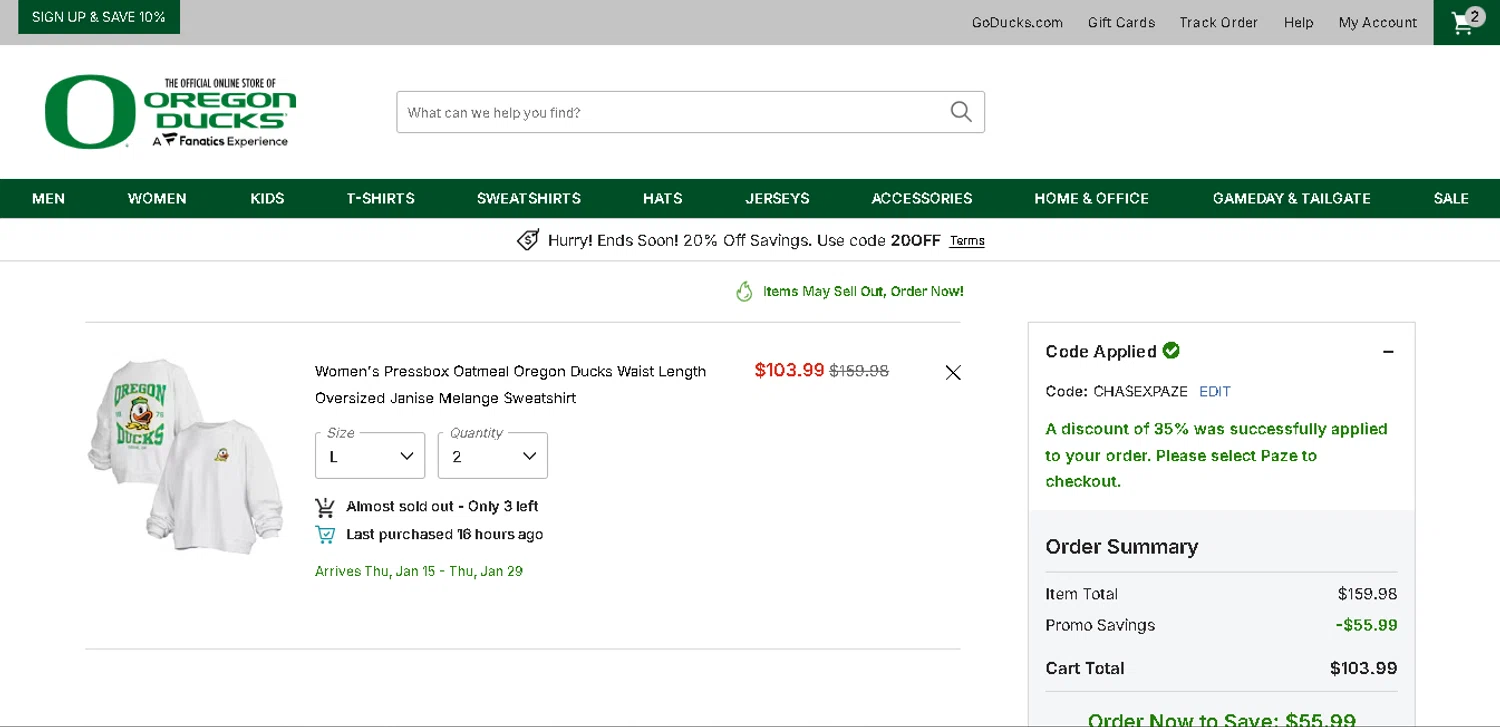This screenshot has width=1500, height=727.
Task: Click the black cart almost-sold-out icon
Action: click(325, 507)
